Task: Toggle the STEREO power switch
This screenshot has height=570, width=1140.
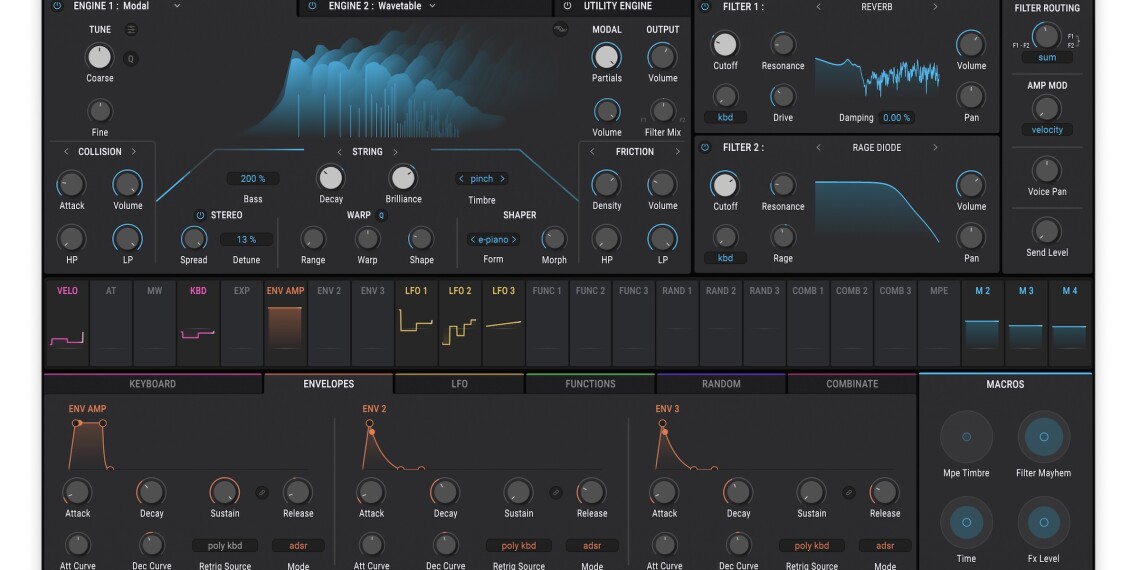Action: click(x=200, y=215)
